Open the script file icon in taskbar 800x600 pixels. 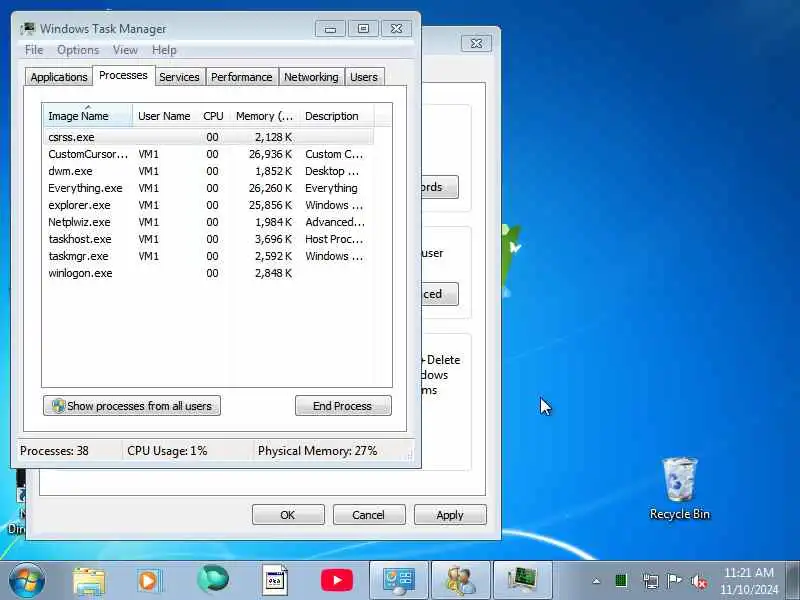(275, 580)
